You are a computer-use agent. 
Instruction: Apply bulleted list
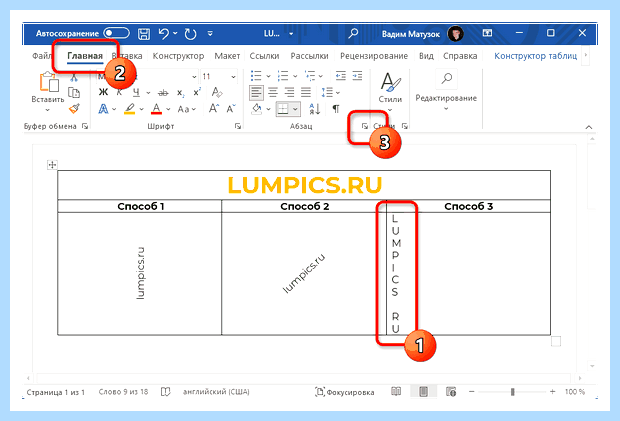[256, 76]
